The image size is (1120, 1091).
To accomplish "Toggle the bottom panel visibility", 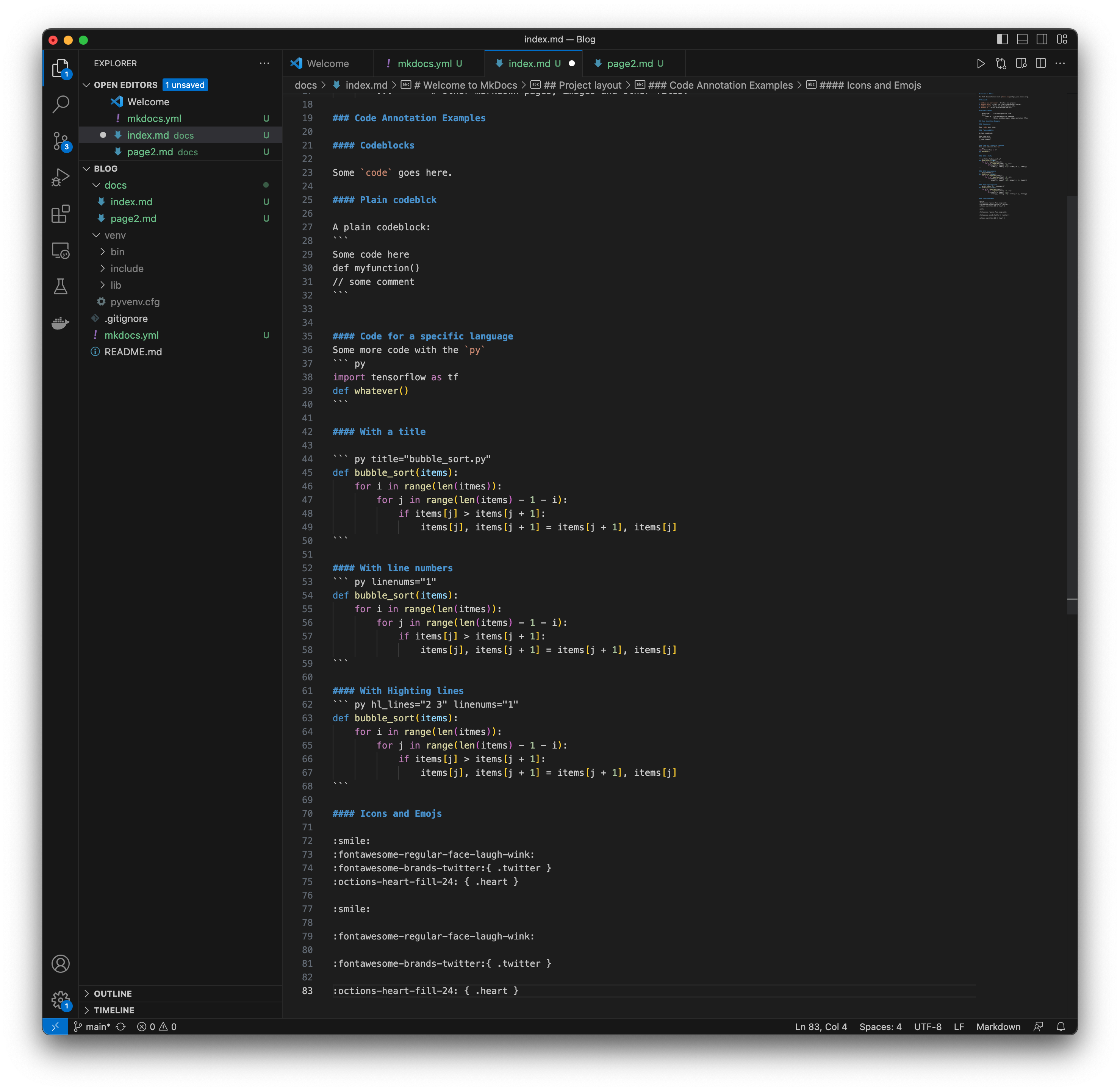I will [1022, 39].
